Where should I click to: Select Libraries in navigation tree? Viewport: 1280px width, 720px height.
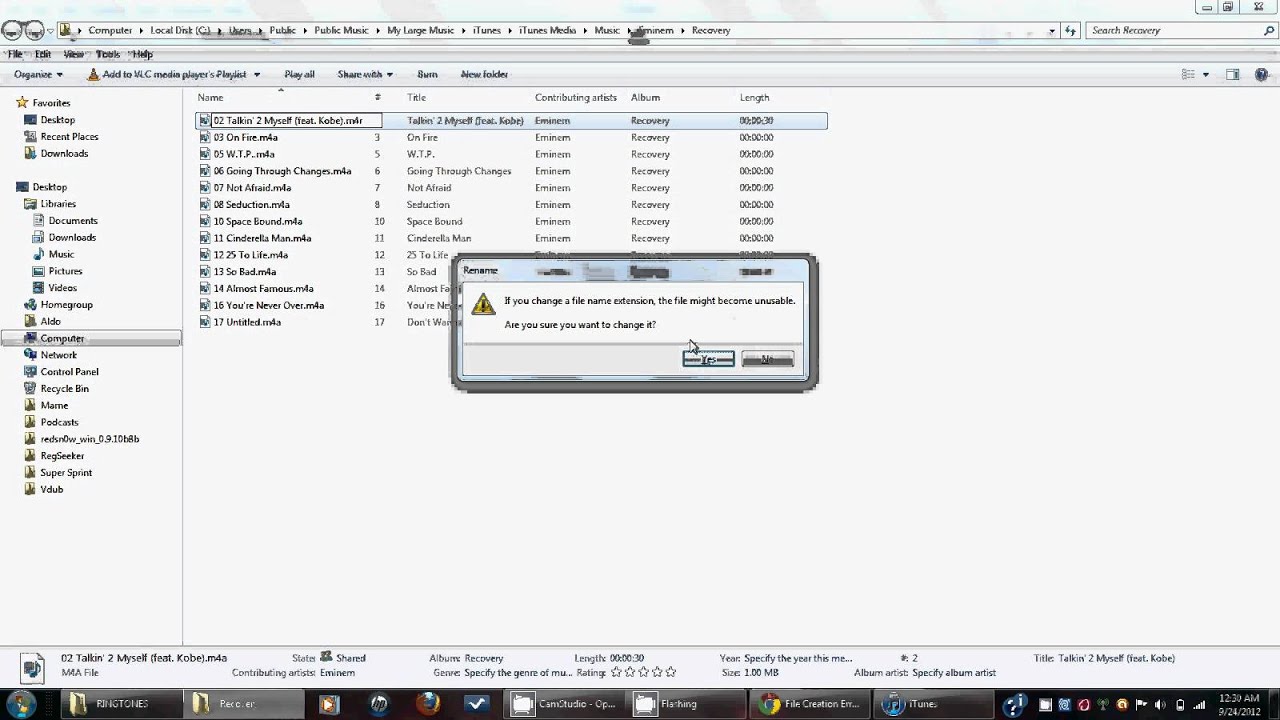[58, 204]
